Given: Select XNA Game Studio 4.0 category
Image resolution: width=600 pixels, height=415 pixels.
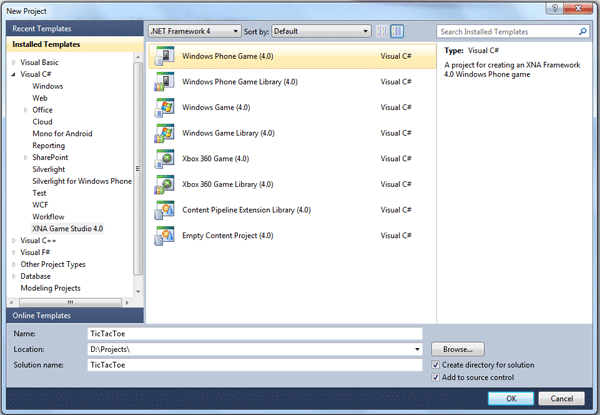Looking at the screenshot, I should coord(67,228).
